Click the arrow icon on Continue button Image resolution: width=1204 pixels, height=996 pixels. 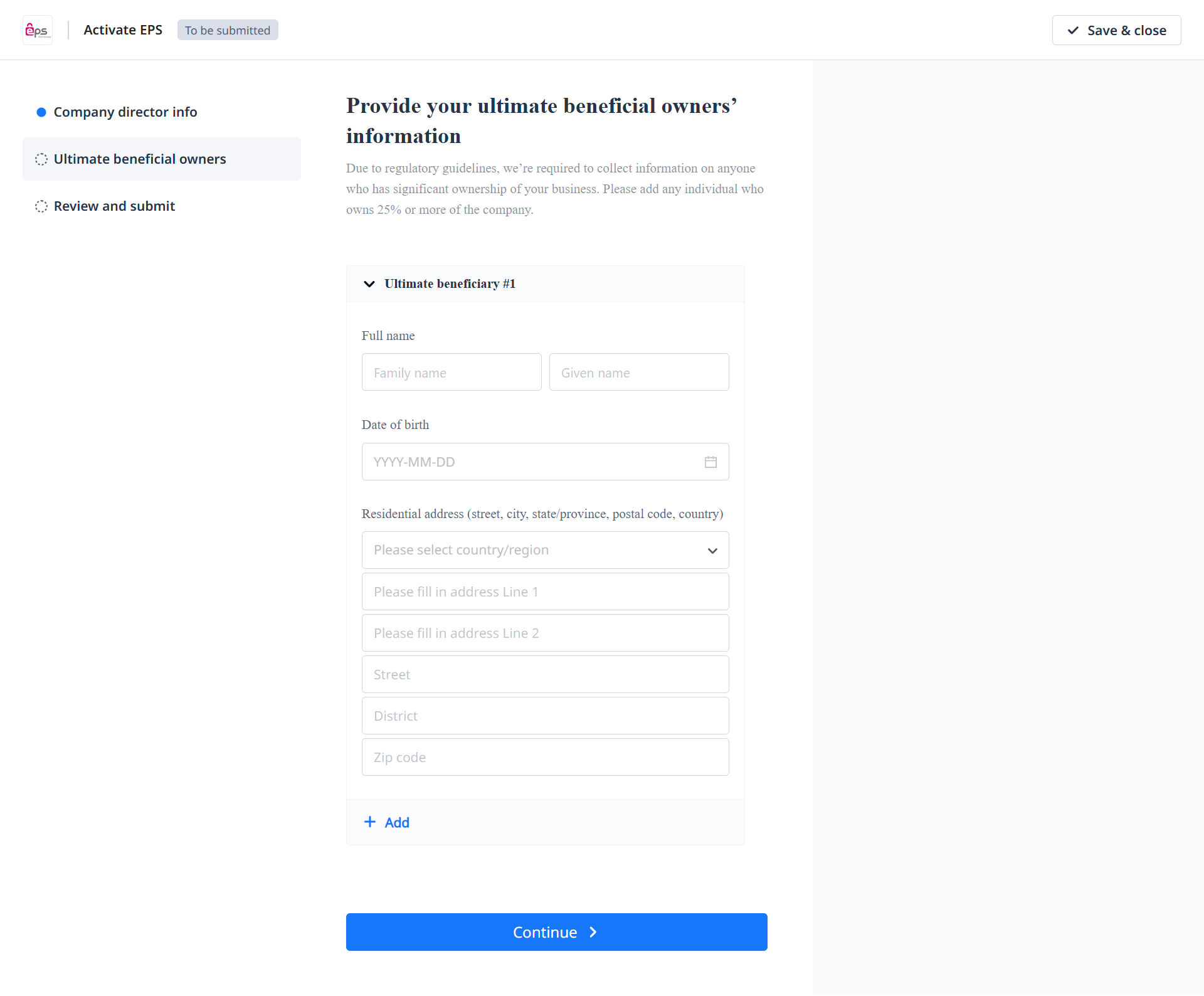(x=593, y=933)
